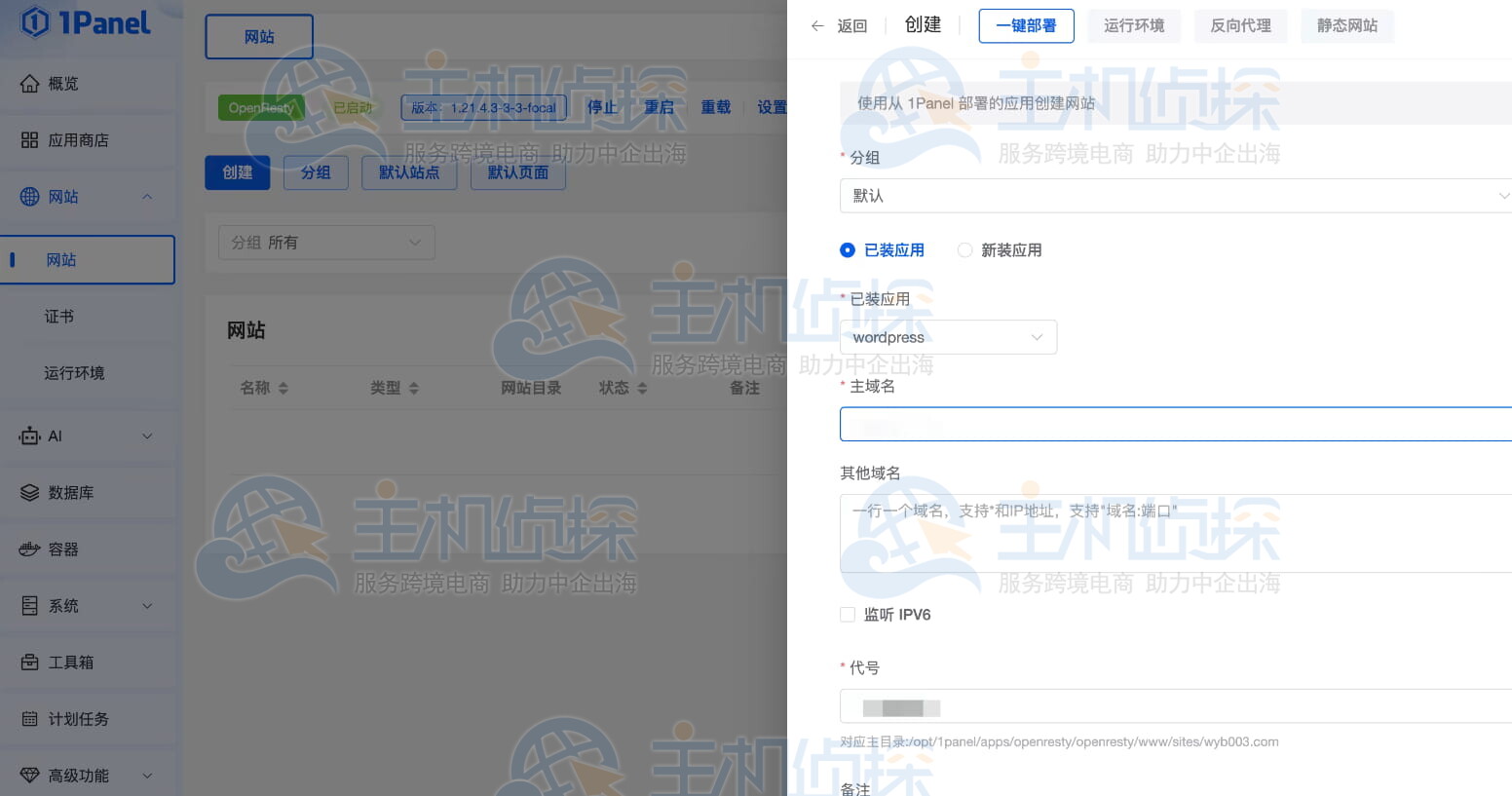The height and width of the screenshot is (796, 1512).
Task: Open the AI section icon in sidebar
Action: coord(30,436)
